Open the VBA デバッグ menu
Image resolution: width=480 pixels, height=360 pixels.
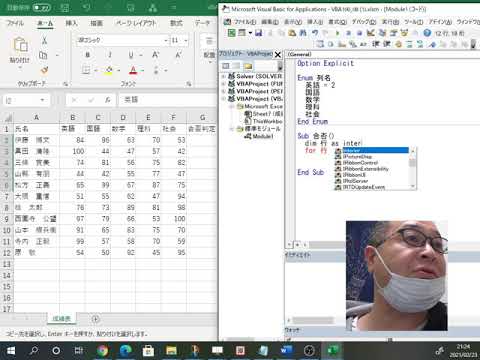pos(364,22)
